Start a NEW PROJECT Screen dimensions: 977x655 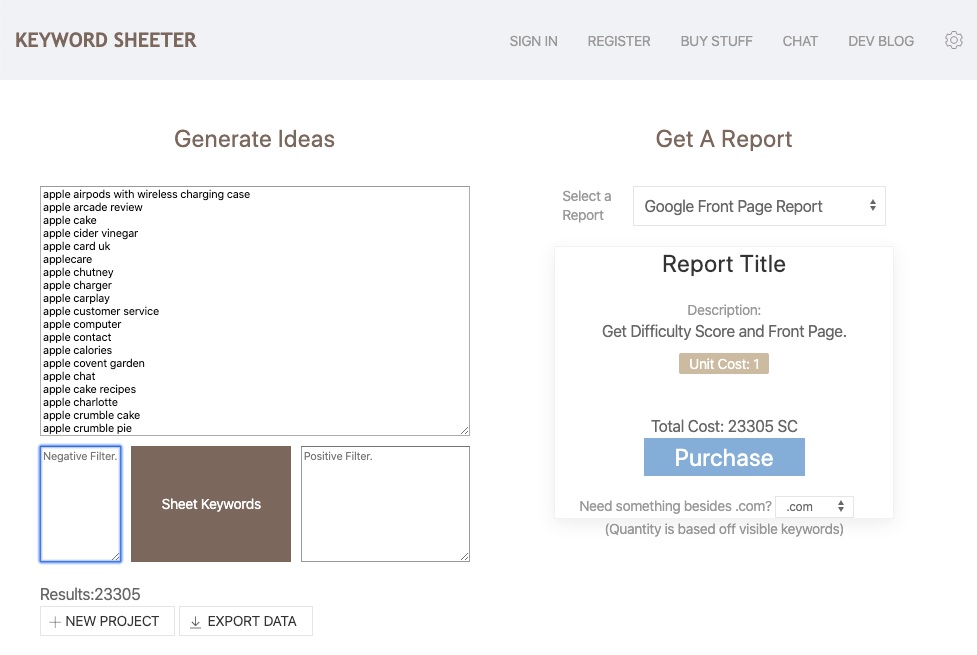(107, 621)
